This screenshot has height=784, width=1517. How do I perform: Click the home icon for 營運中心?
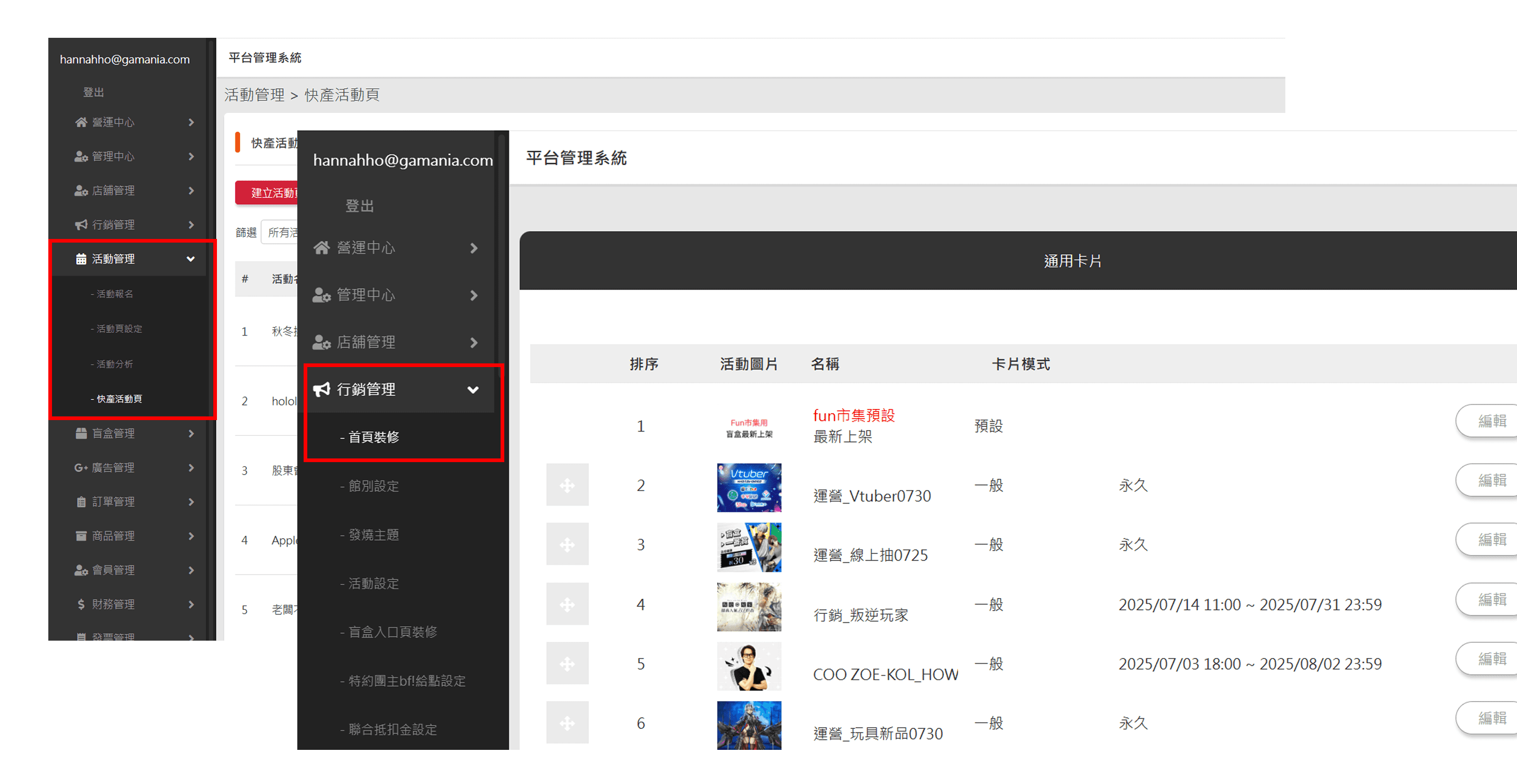pos(321,248)
